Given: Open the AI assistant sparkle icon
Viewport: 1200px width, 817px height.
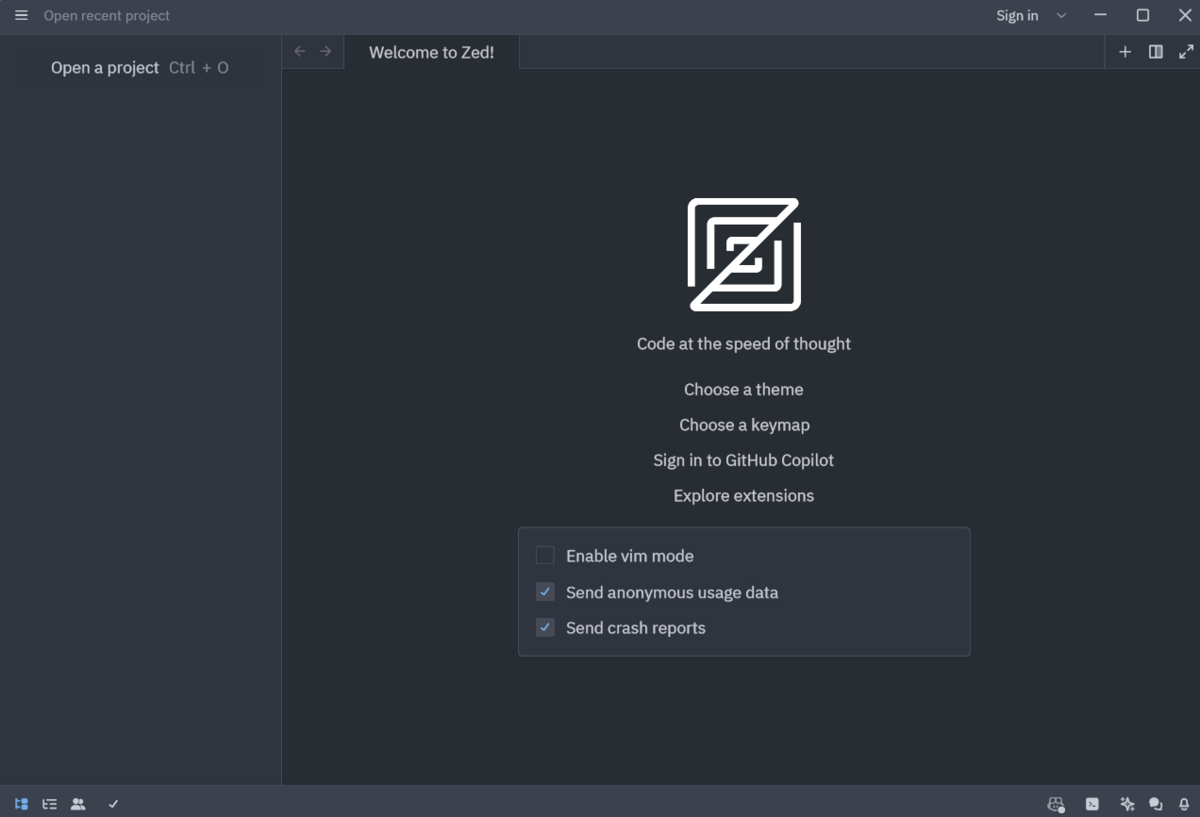Looking at the screenshot, I should click(1127, 803).
